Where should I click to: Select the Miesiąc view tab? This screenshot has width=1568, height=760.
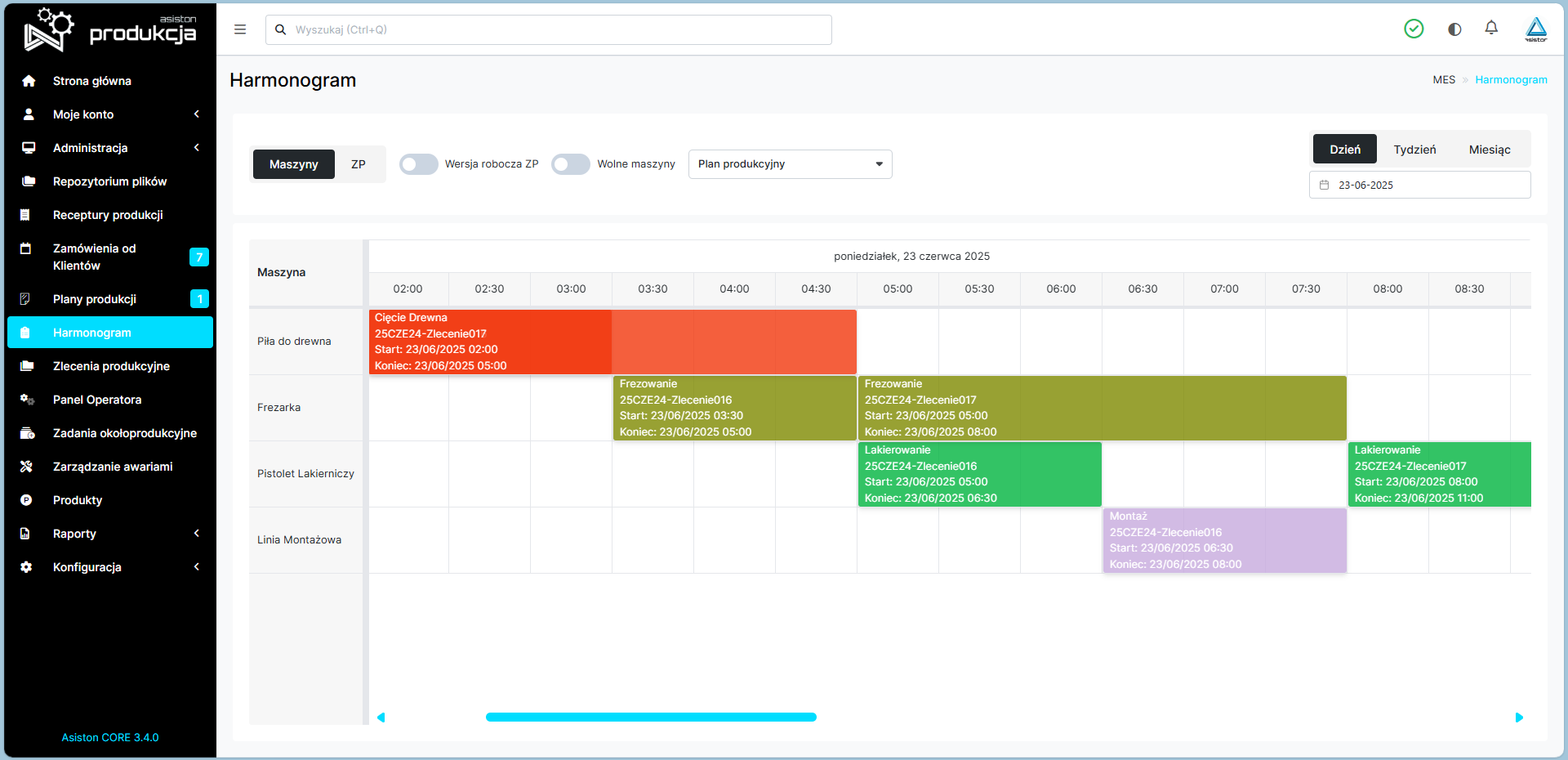coord(1490,150)
